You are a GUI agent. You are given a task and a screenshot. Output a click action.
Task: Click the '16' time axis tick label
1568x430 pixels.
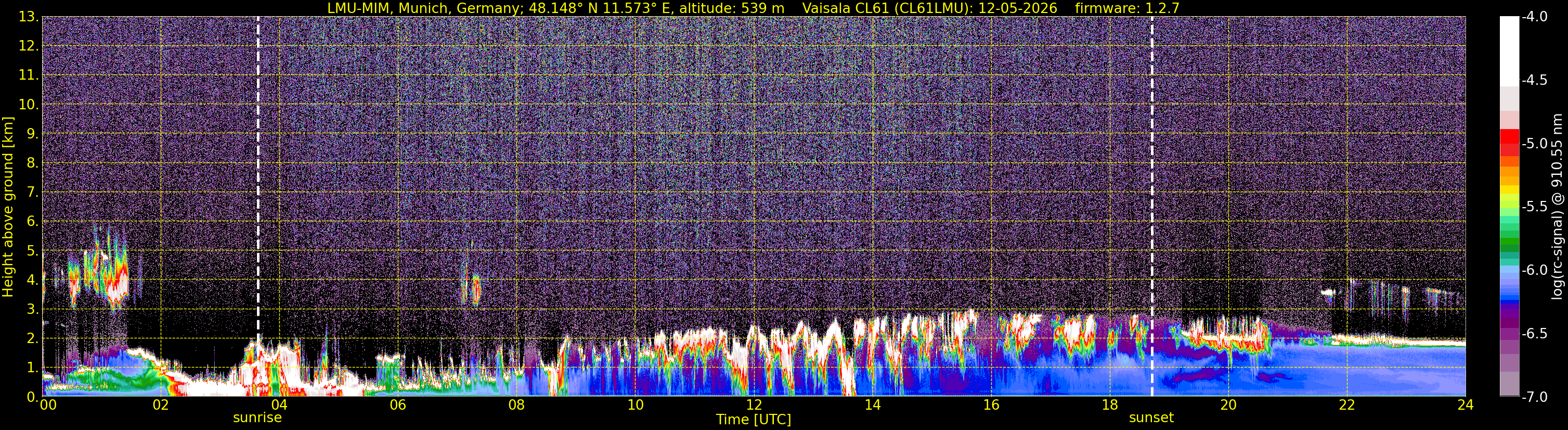click(991, 405)
